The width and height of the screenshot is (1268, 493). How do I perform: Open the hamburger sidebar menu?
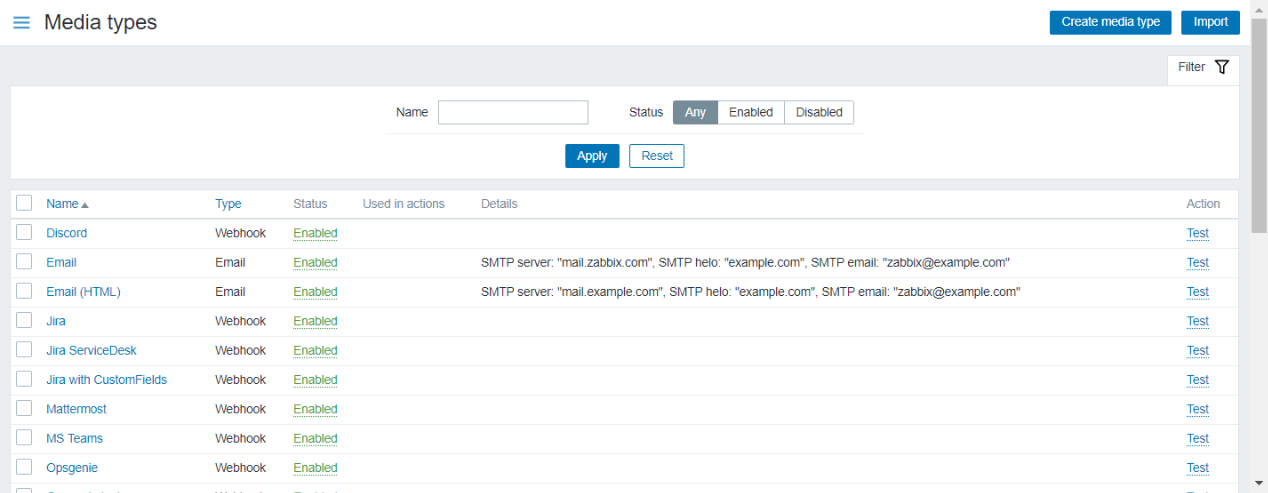pos(21,22)
